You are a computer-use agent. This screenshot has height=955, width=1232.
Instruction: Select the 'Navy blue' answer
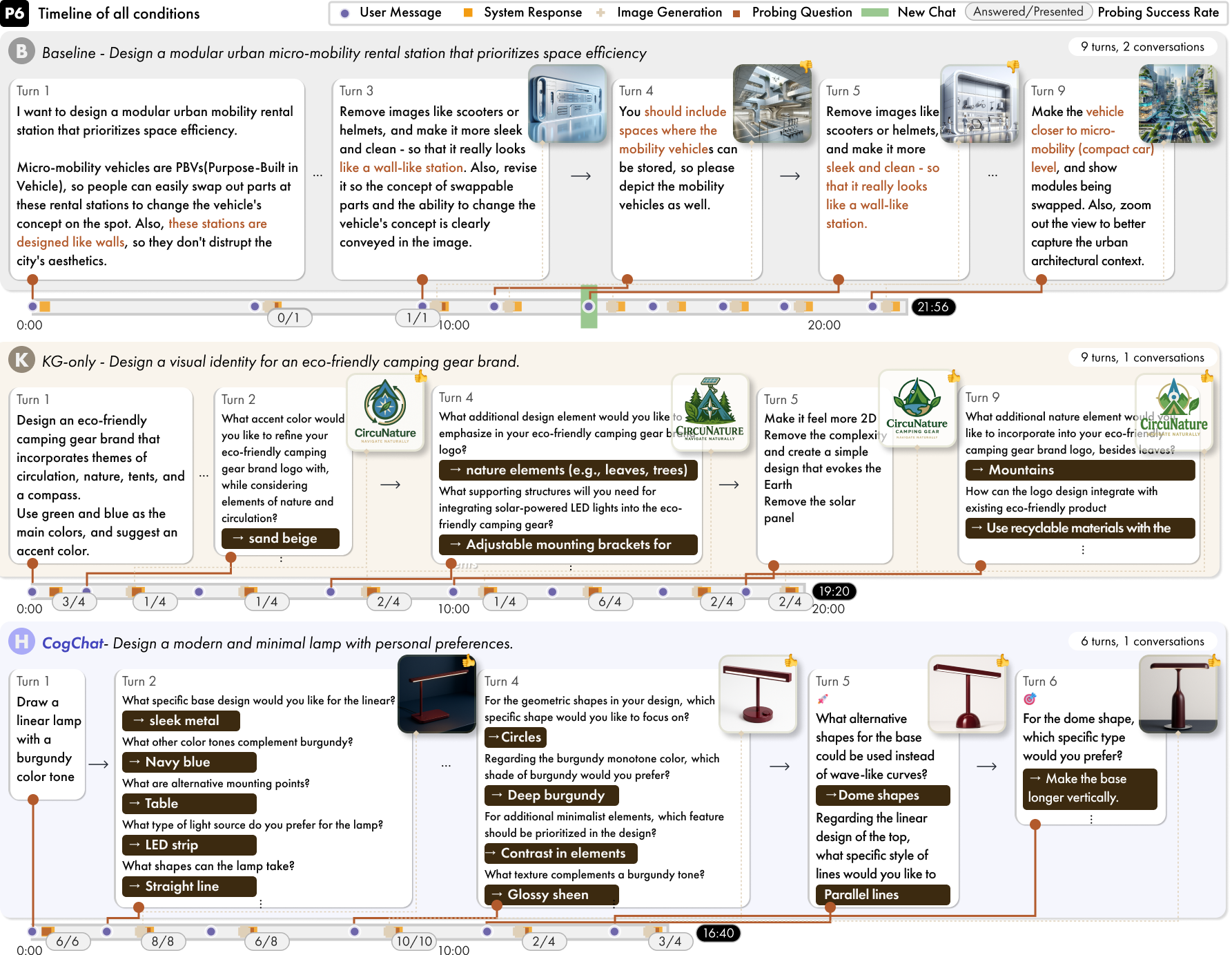[189, 762]
